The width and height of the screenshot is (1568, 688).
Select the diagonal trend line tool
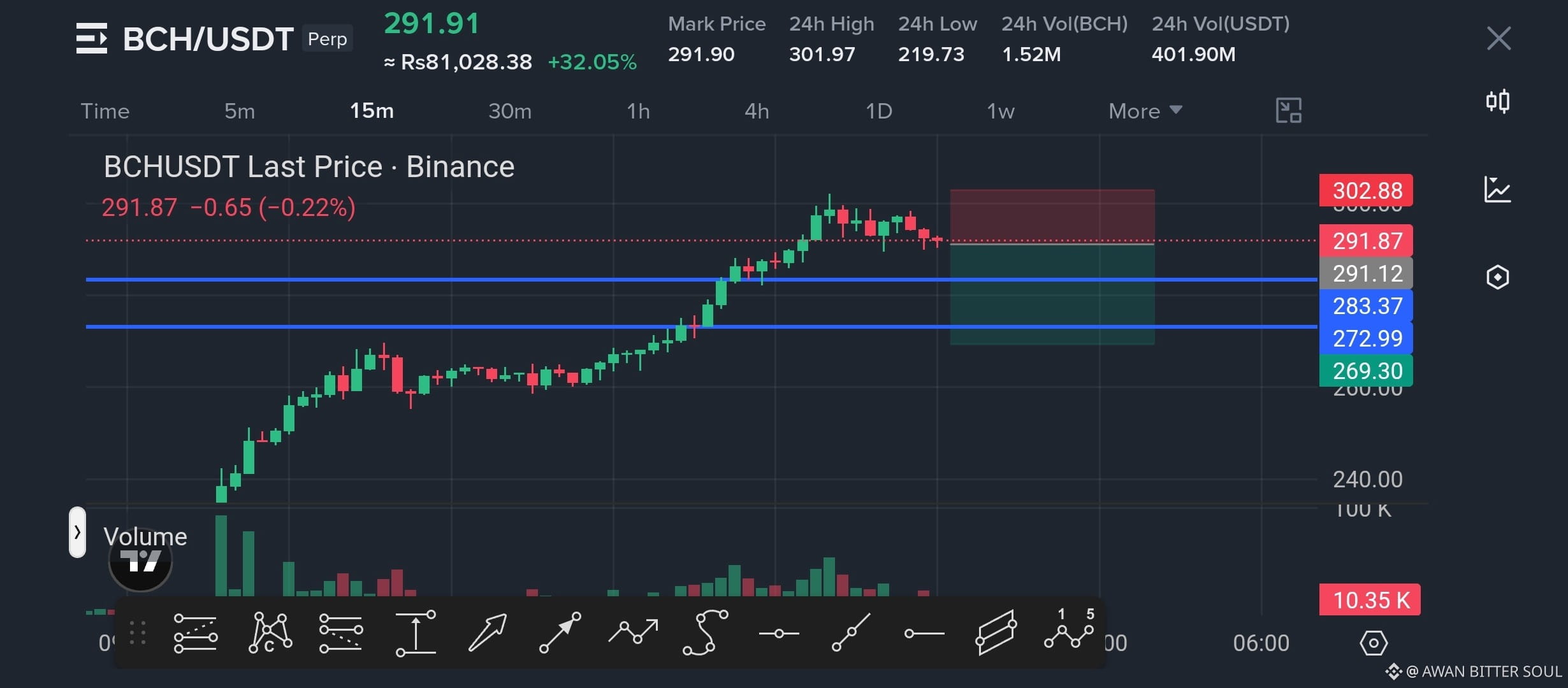[x=851, y=633]
